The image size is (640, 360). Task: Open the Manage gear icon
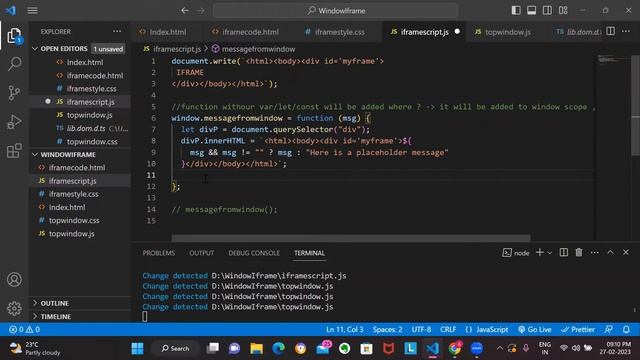[x=14, y=308]
